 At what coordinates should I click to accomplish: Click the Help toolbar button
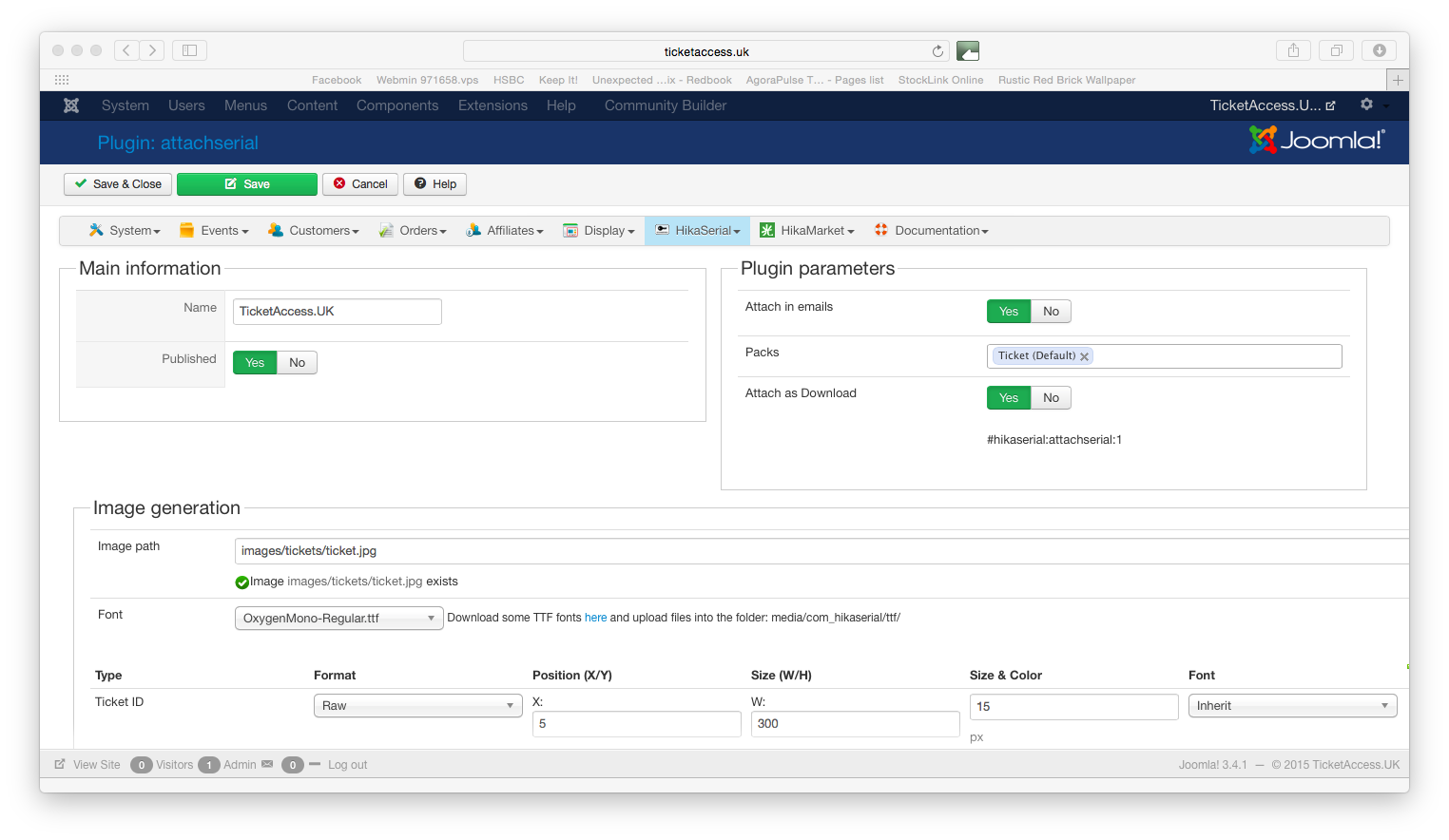[435, 184]
